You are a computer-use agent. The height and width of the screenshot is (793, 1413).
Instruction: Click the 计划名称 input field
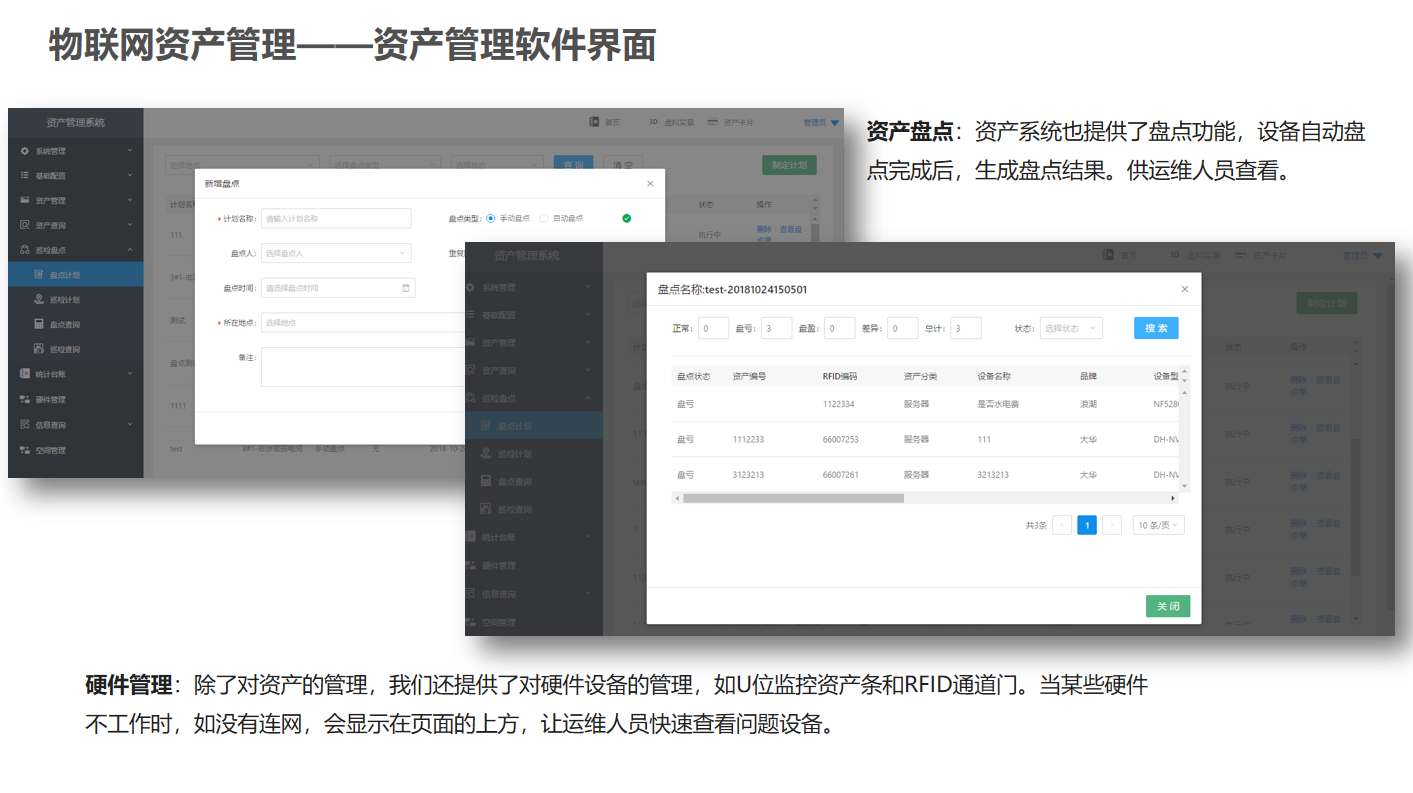336,218
